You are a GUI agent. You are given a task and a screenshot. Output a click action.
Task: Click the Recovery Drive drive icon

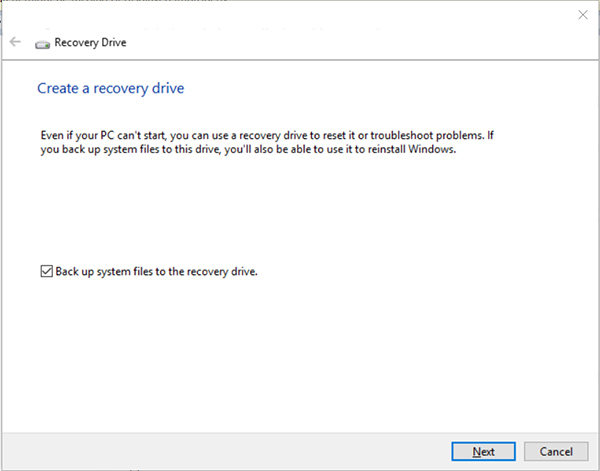point(42,45)
